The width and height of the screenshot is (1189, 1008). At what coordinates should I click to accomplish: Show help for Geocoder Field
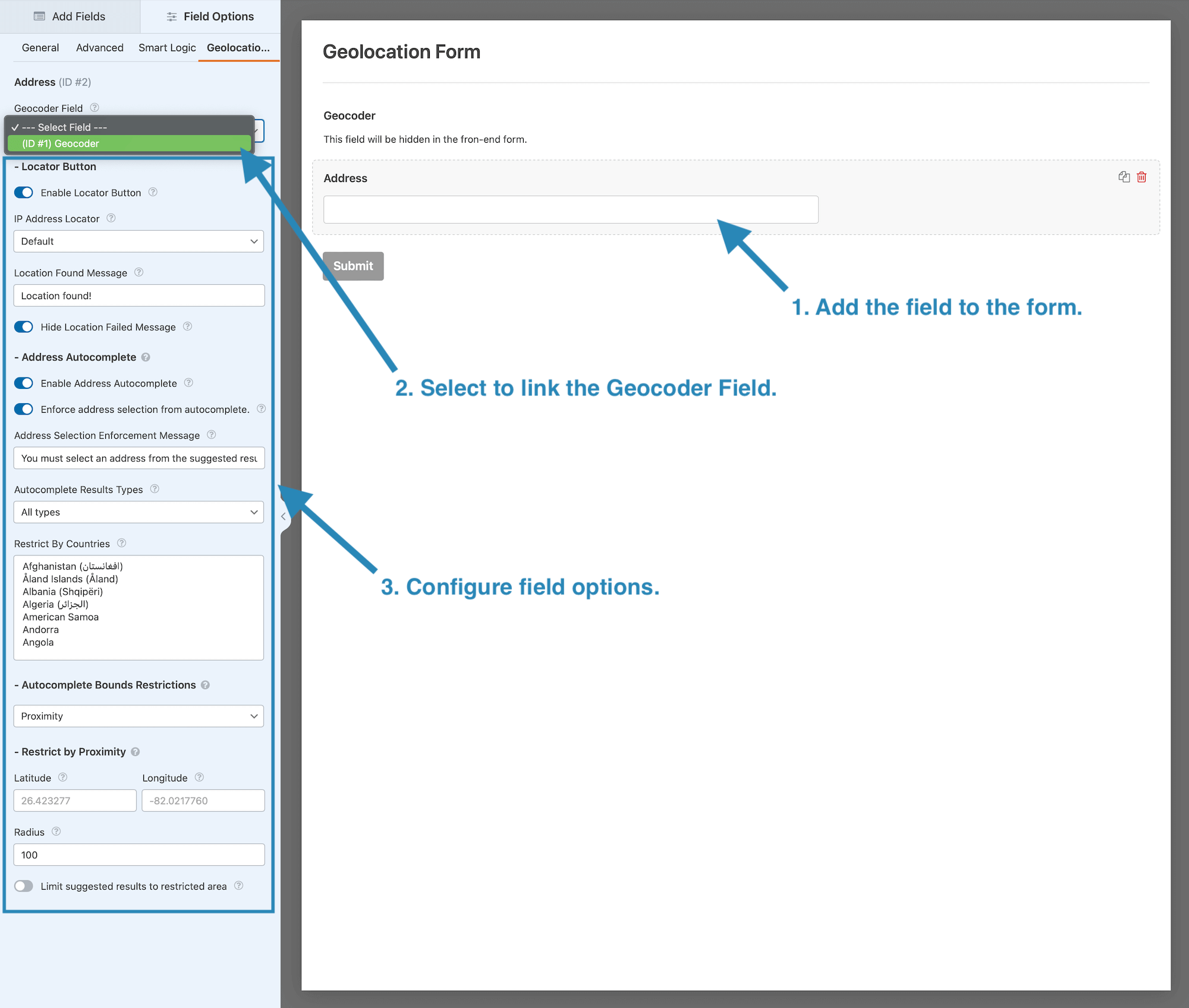click(x=95, y=108)
